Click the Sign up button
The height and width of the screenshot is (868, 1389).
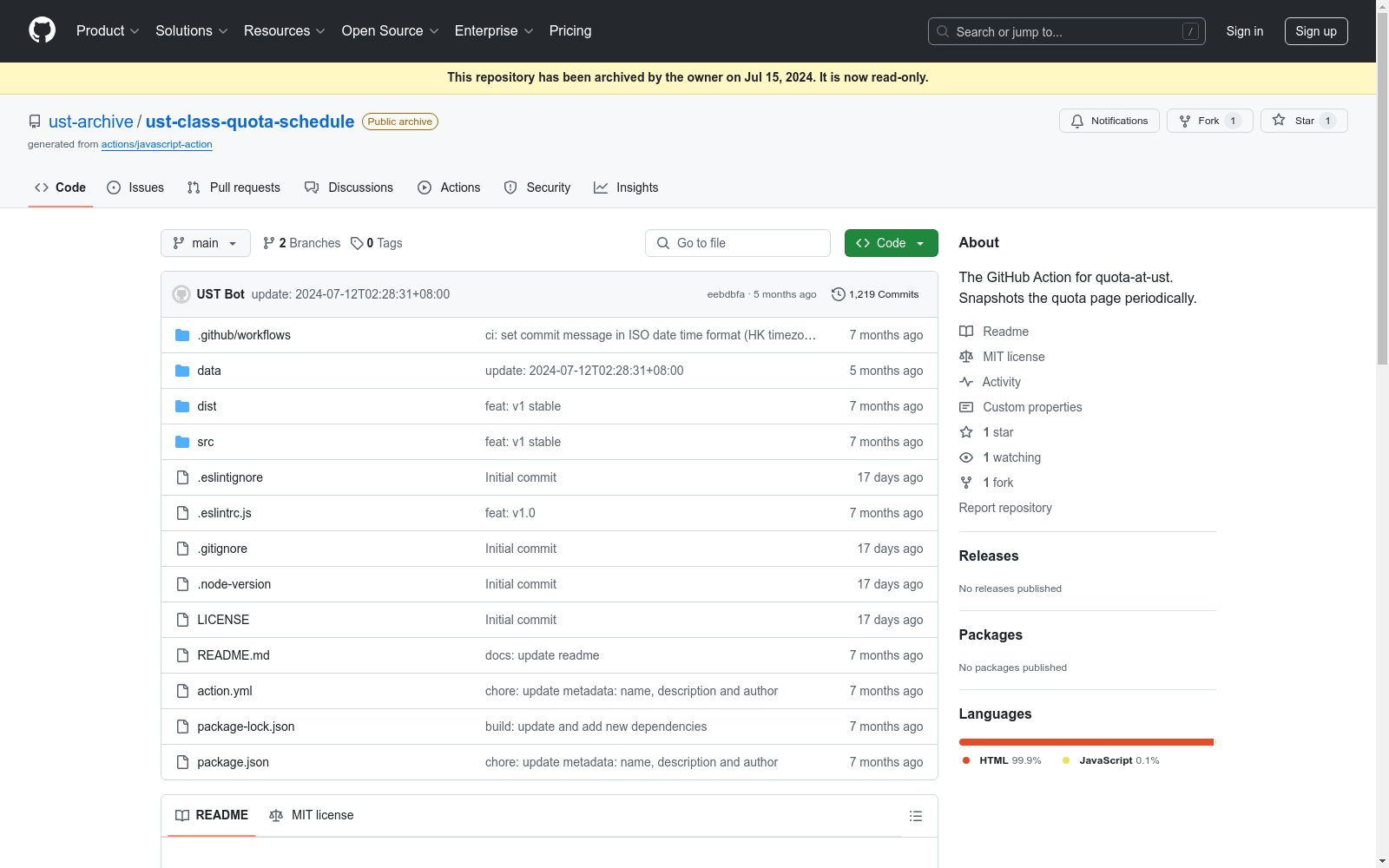(x=1316, y=31)
